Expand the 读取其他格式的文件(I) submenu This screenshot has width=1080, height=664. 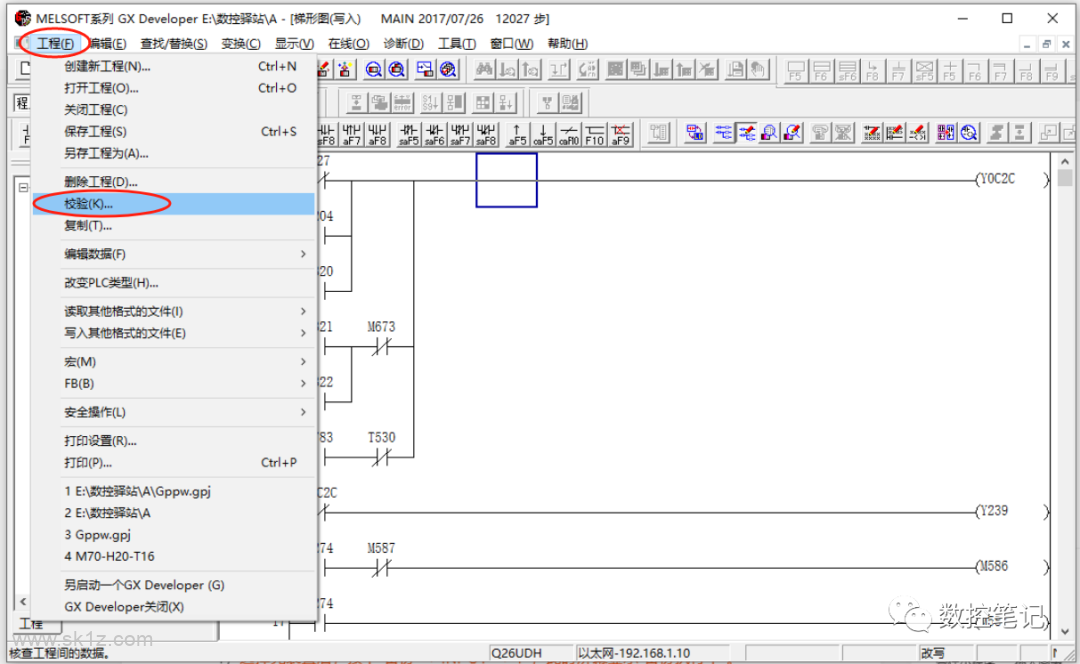[174, 311]
